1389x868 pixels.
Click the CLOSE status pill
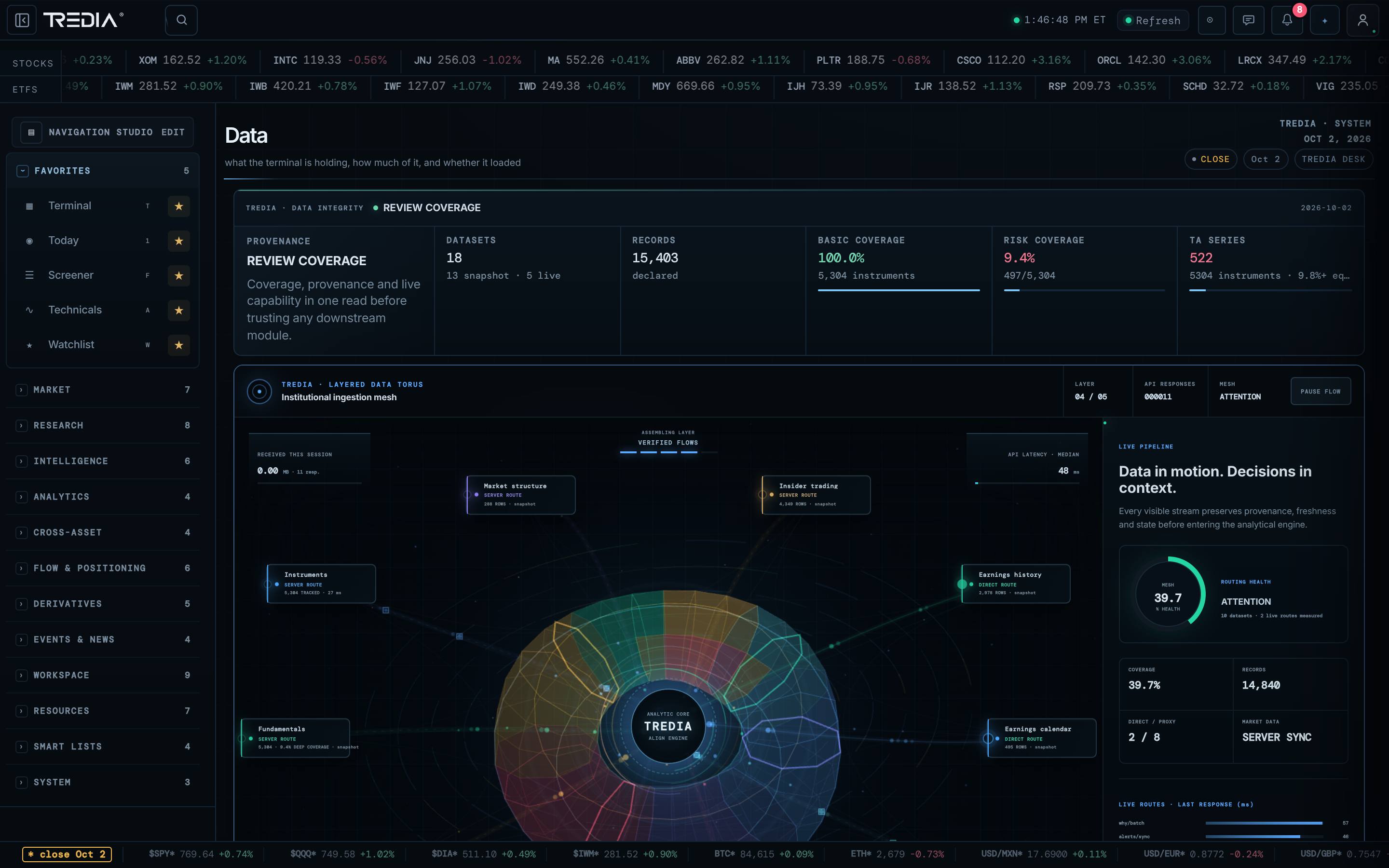point(1211,159)
